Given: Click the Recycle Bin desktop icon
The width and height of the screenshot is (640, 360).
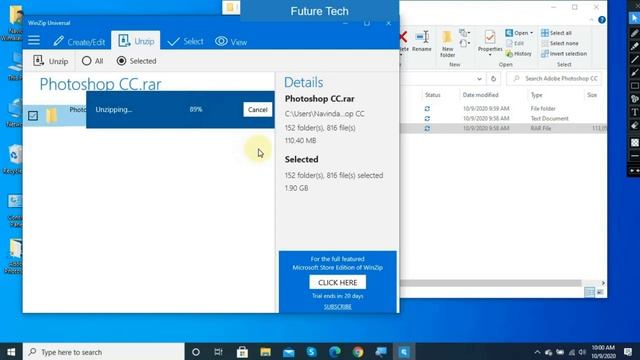Looking at the screenshot, I should coord(14,159).
